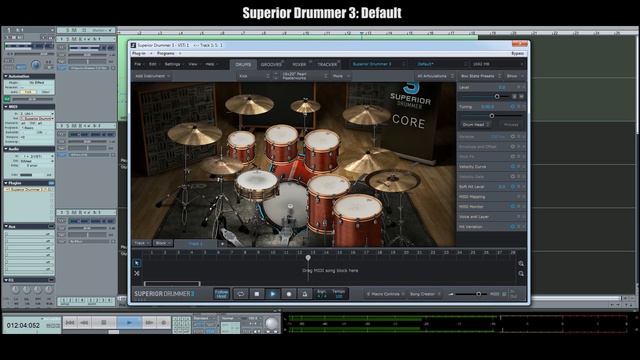The image size is (640, 360).
Task: Click the Tempo value box
Action: point(339,293)
